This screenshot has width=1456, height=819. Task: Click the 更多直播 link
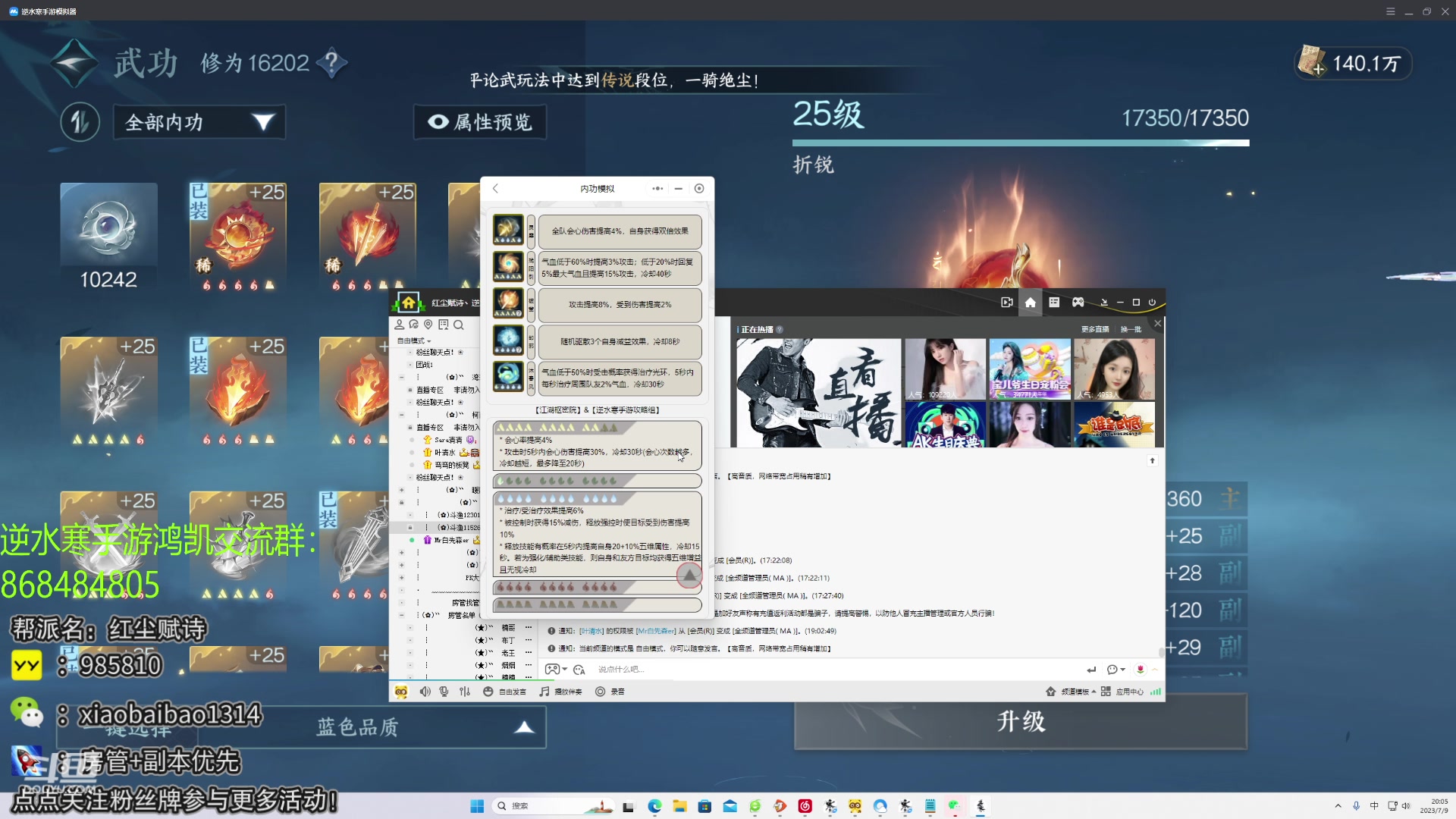coord(1094,329)
